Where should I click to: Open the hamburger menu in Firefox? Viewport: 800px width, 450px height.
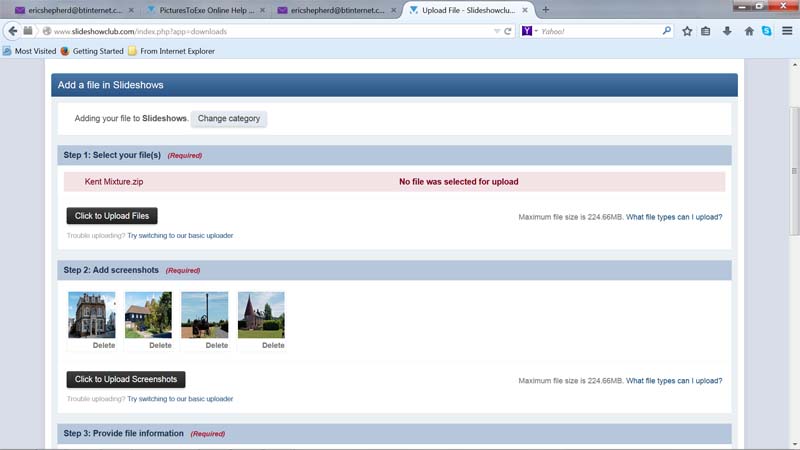pos(787,31)
